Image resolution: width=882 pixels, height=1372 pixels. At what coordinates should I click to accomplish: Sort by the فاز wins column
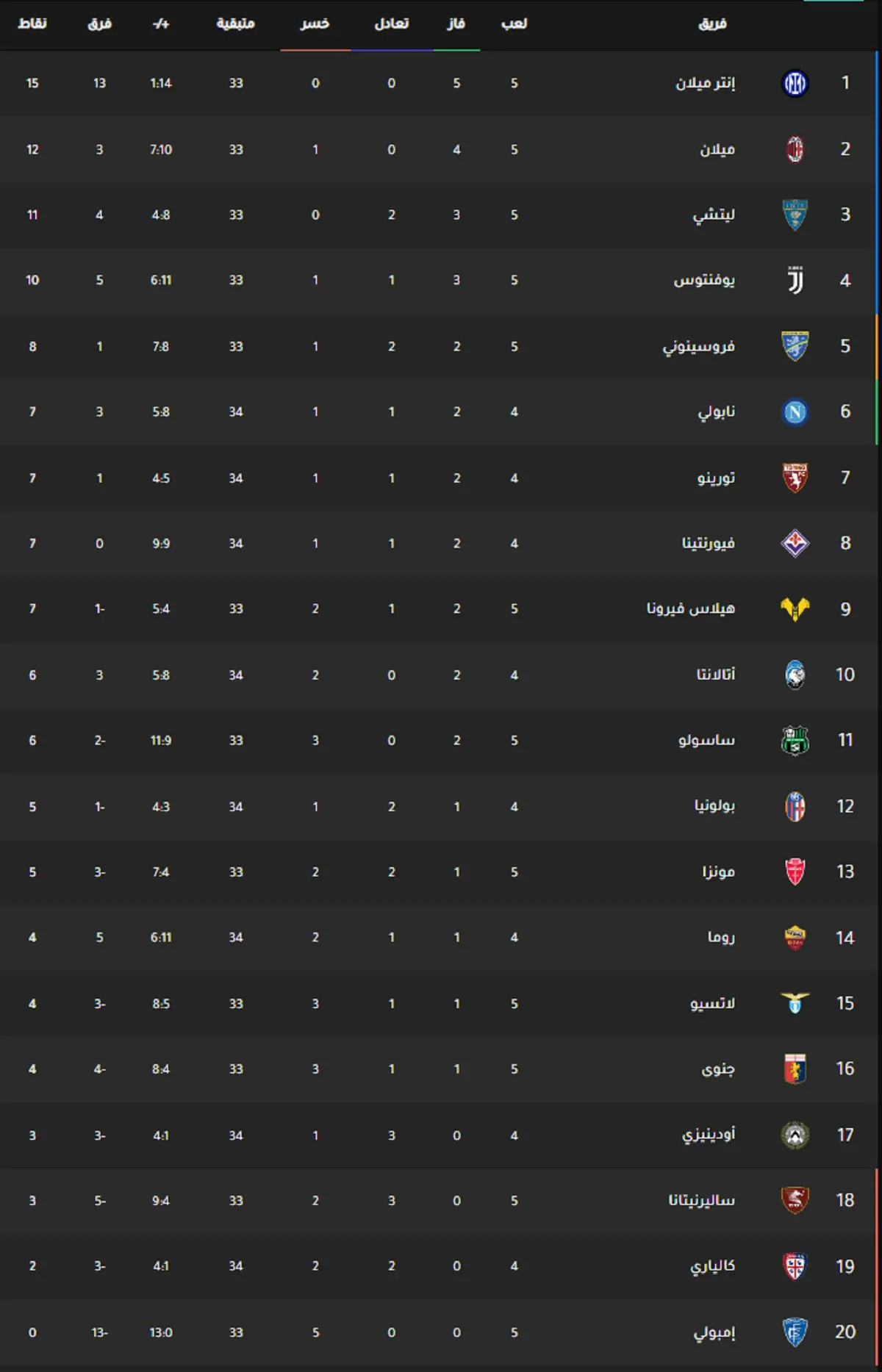[456, 24]
